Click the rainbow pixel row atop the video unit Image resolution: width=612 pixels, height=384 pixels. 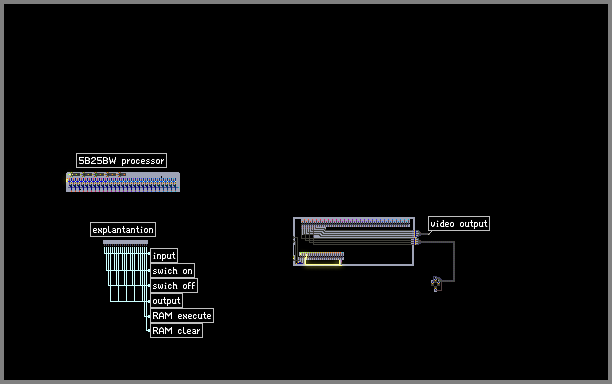[x=356, y=221]
